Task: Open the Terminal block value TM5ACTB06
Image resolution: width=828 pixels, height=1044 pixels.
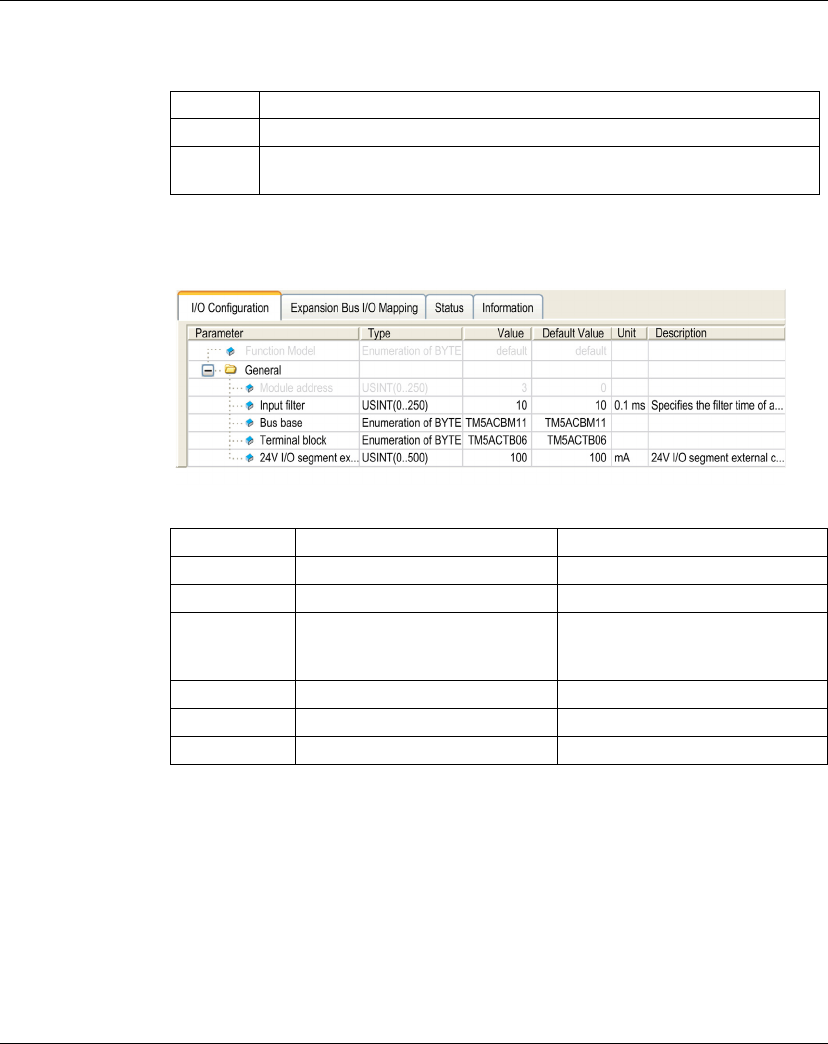Action: pos(497,440)
